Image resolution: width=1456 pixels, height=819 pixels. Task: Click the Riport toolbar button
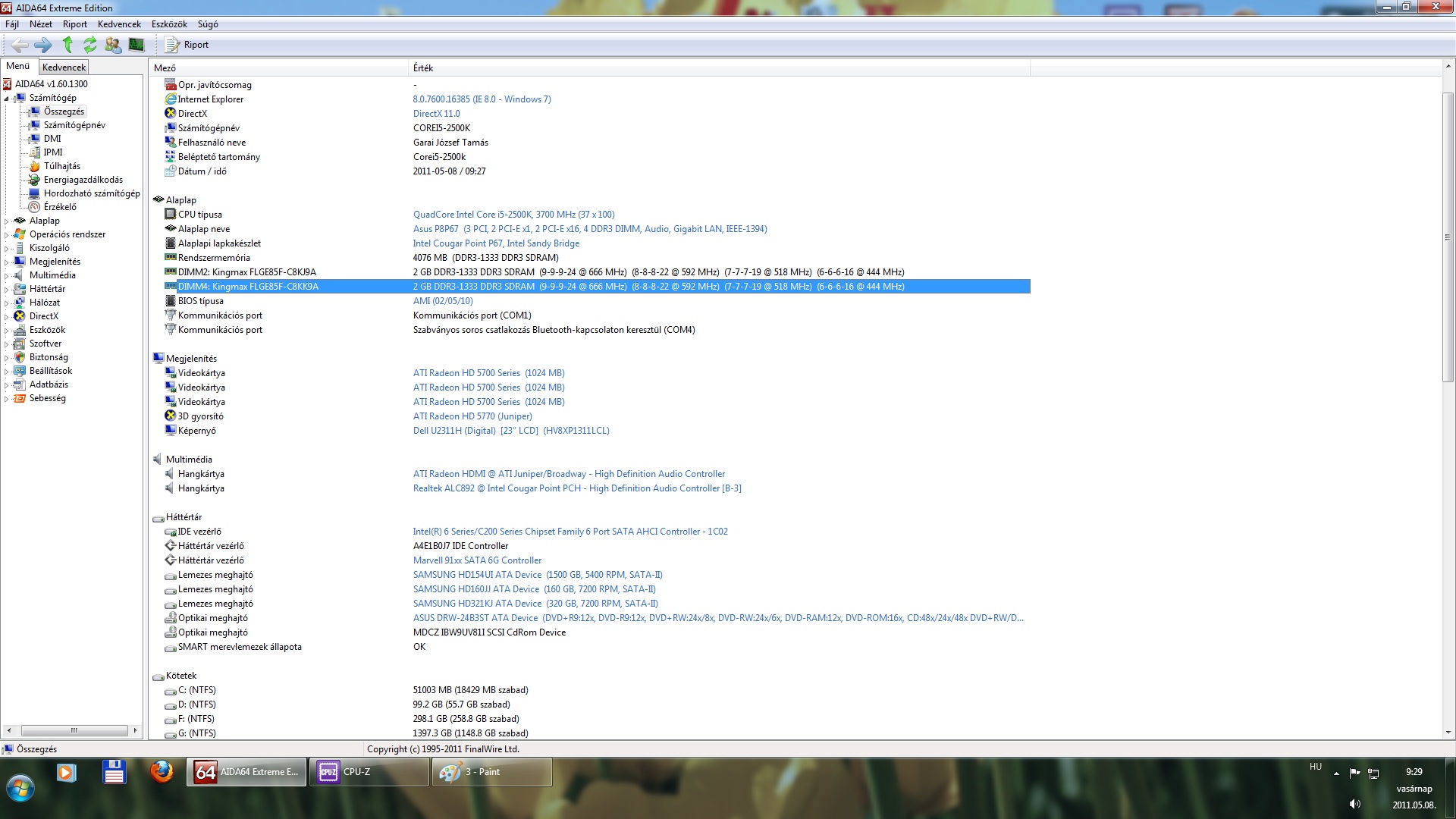click(187, 45)
